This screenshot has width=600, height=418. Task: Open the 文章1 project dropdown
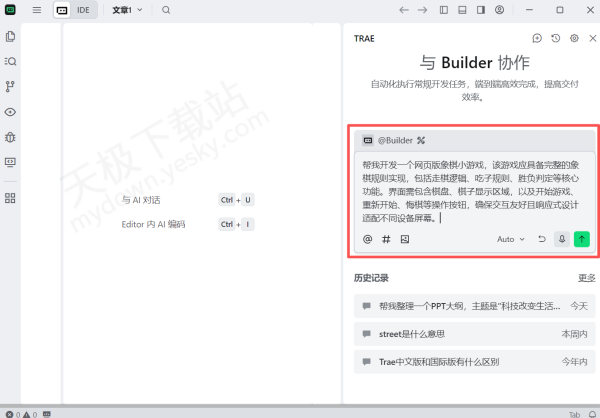pos(127,10)
